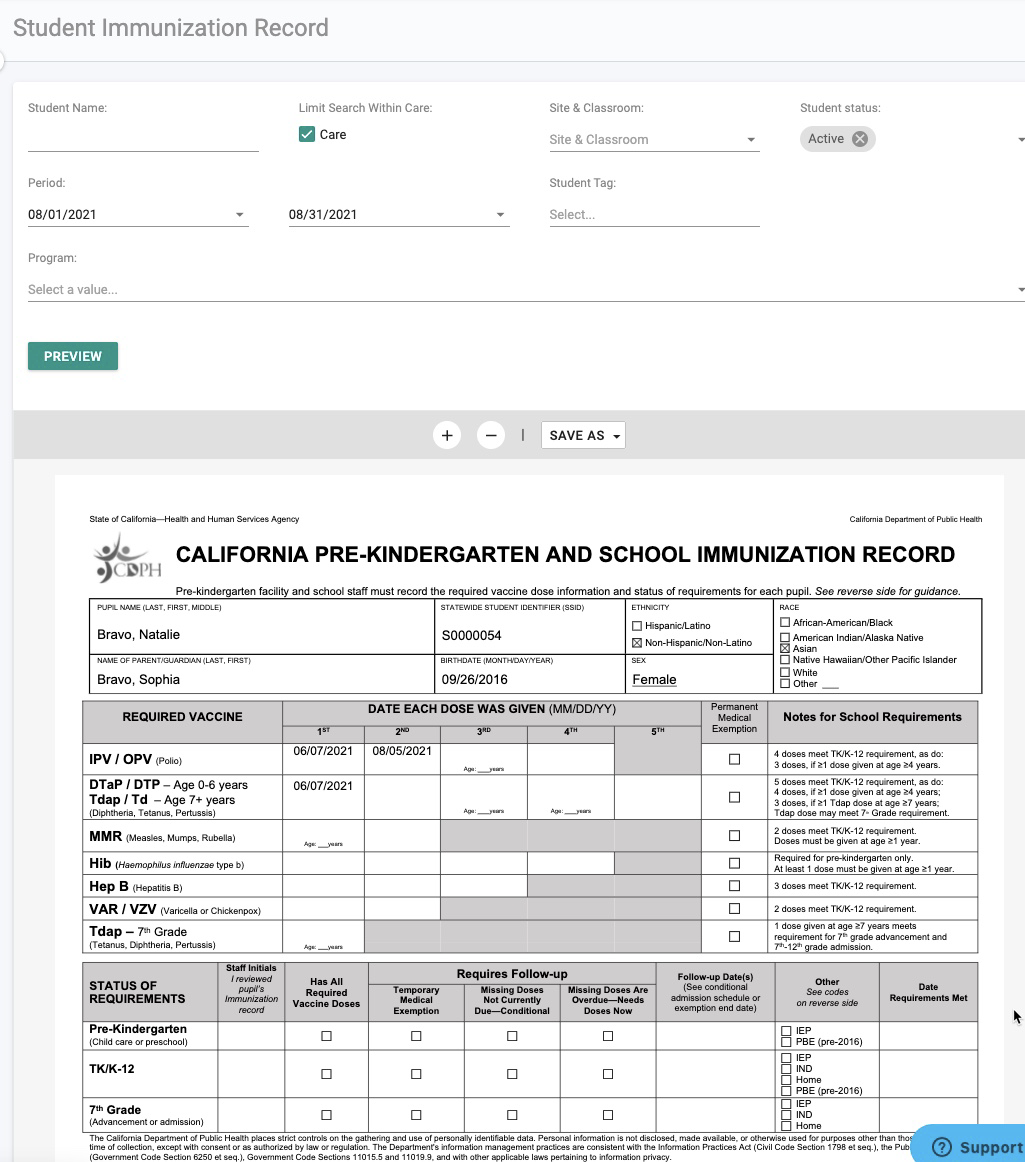The width and height of the screenshot is (1025, 1162).
Task: Open the SAVE AS dropdown menu
Action: click(x=583, y=435)
